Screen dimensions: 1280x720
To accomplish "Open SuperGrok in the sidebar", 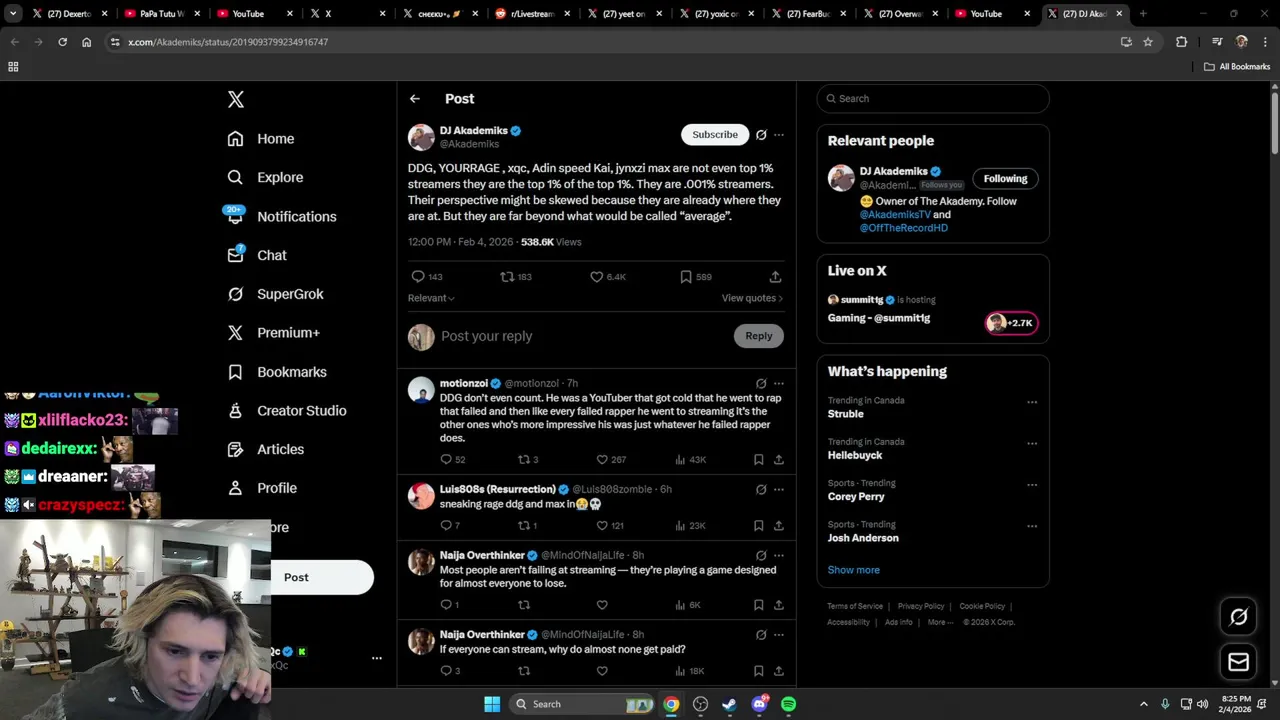I will 276,295.
